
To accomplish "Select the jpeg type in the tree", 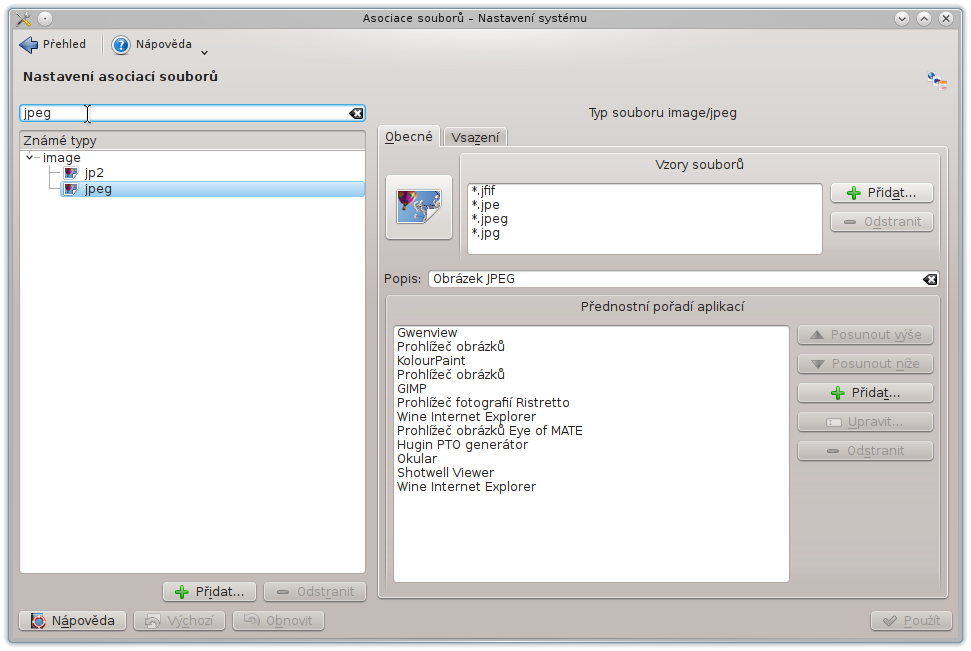I will (x=212, y=189).
